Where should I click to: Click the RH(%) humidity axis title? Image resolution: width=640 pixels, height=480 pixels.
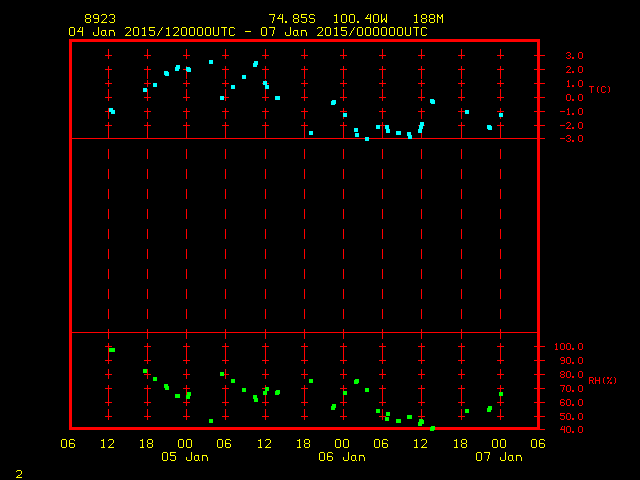(x=602, y=380)
